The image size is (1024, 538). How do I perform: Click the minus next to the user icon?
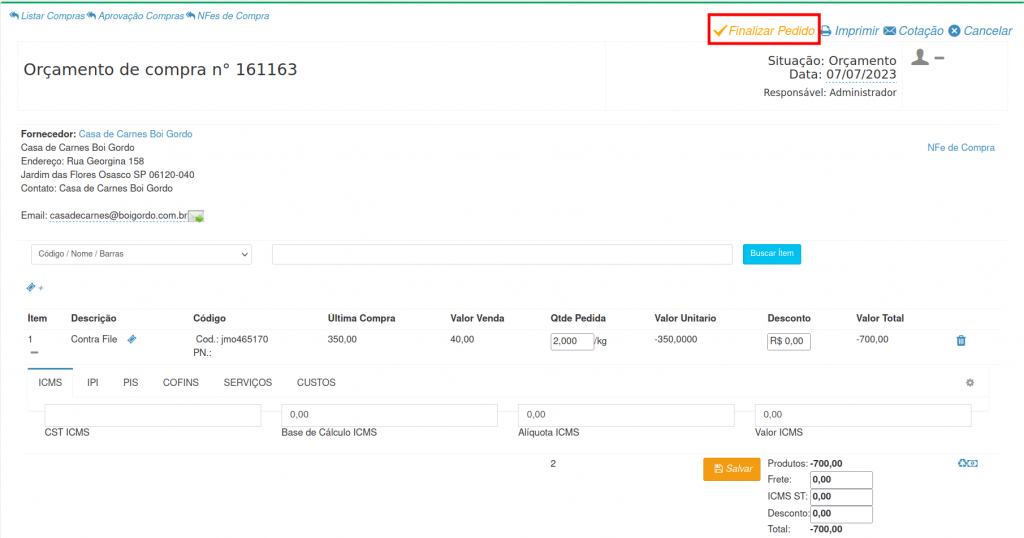[939, 58]
